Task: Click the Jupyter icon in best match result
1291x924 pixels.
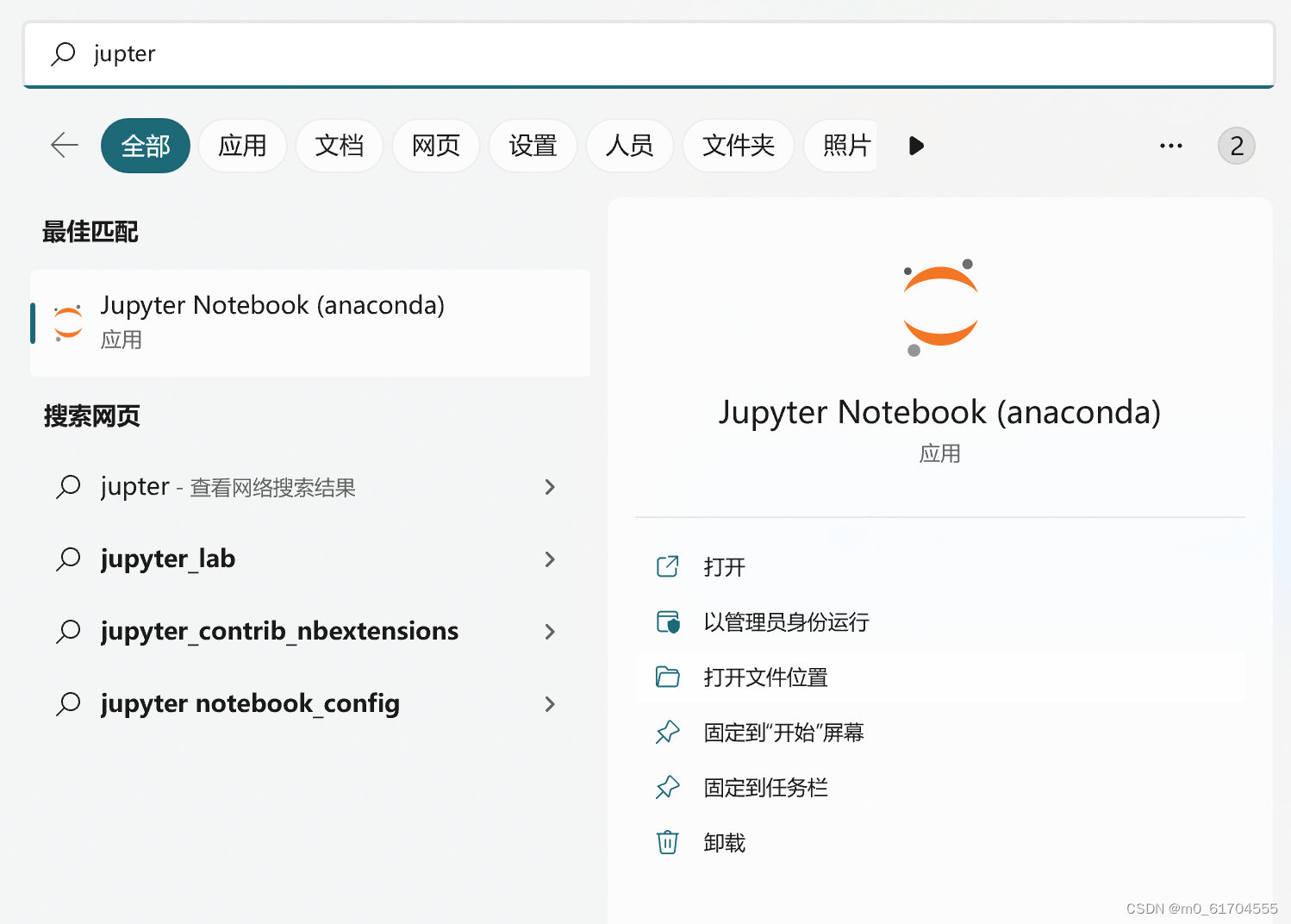Action: pyautogui.click(x=68, y=322)
